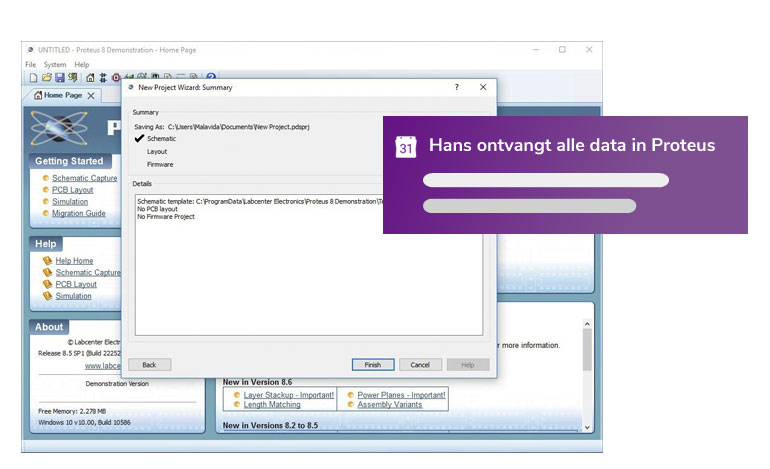Click the Windows 10 build info text
The width and height of the screenshot is (770, 469).
(x=84, y=422)
